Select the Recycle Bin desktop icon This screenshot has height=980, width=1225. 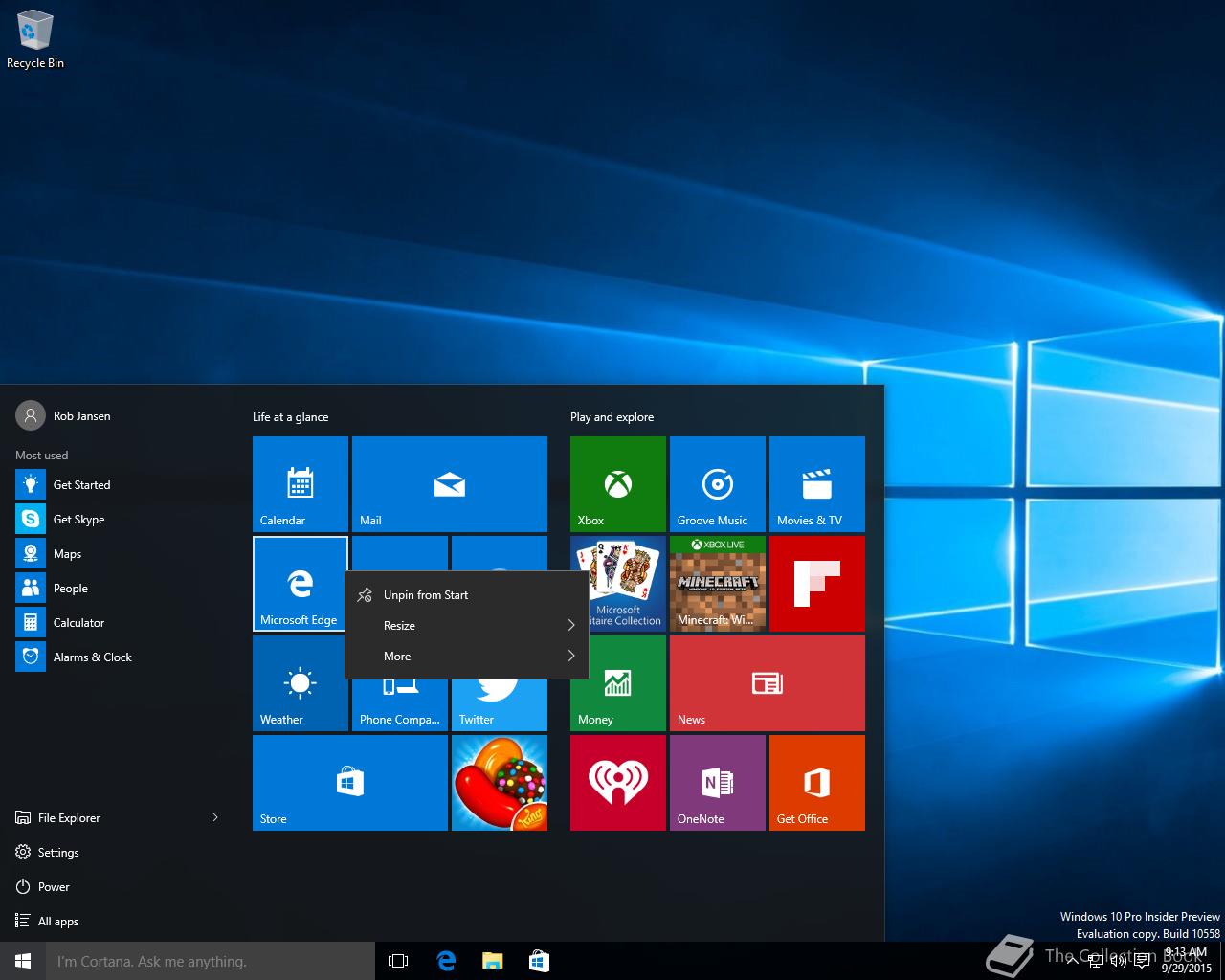(x=35, y=40)
